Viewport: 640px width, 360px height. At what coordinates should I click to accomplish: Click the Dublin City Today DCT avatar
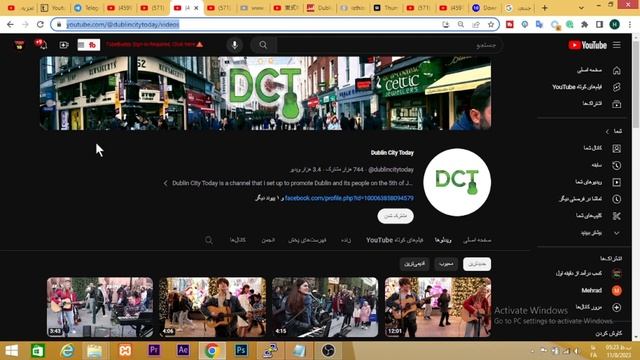pos(457,182)
